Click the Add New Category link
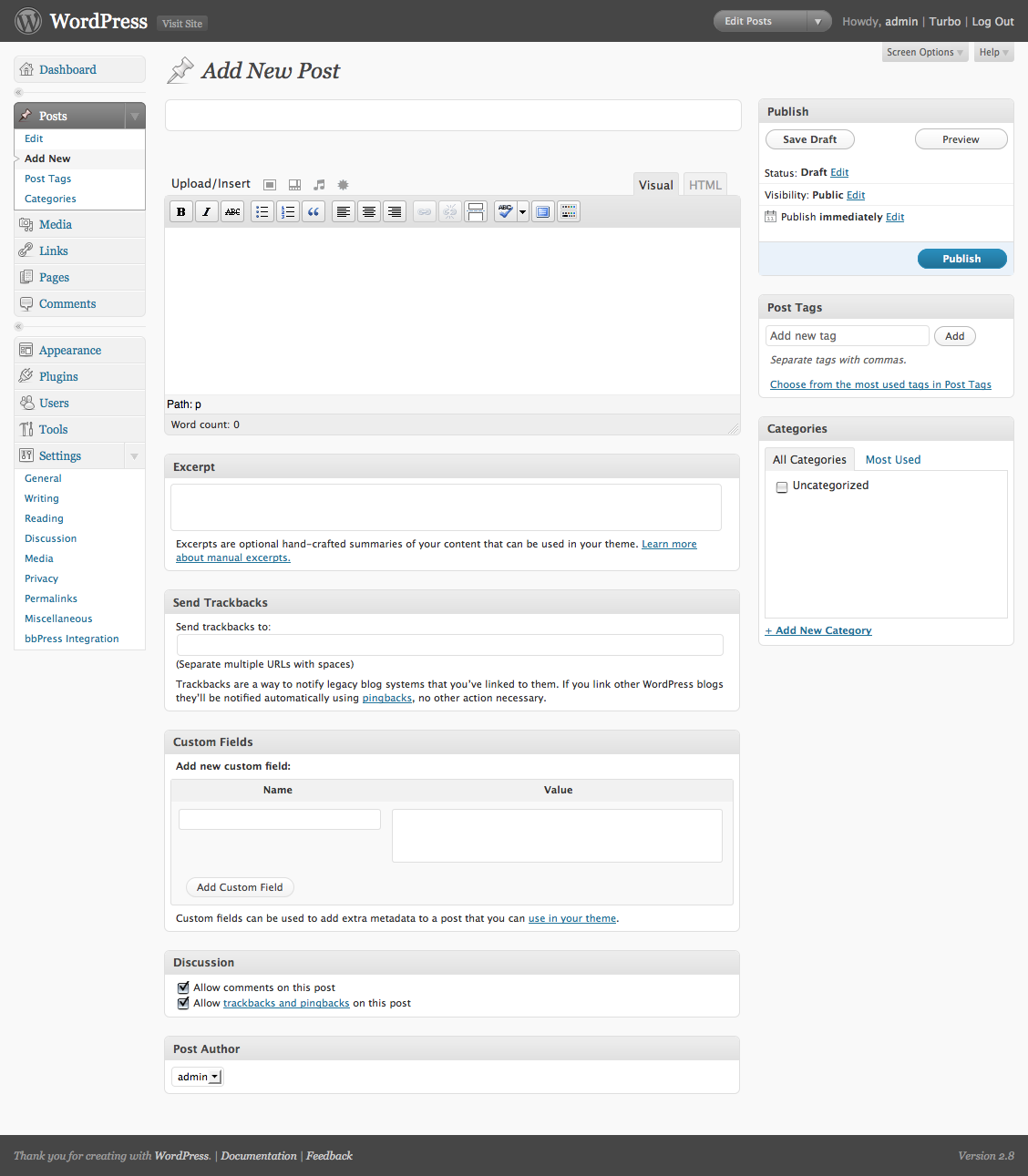The width and height of the screenshot is (1028, 1176). [x=818, y=630]
